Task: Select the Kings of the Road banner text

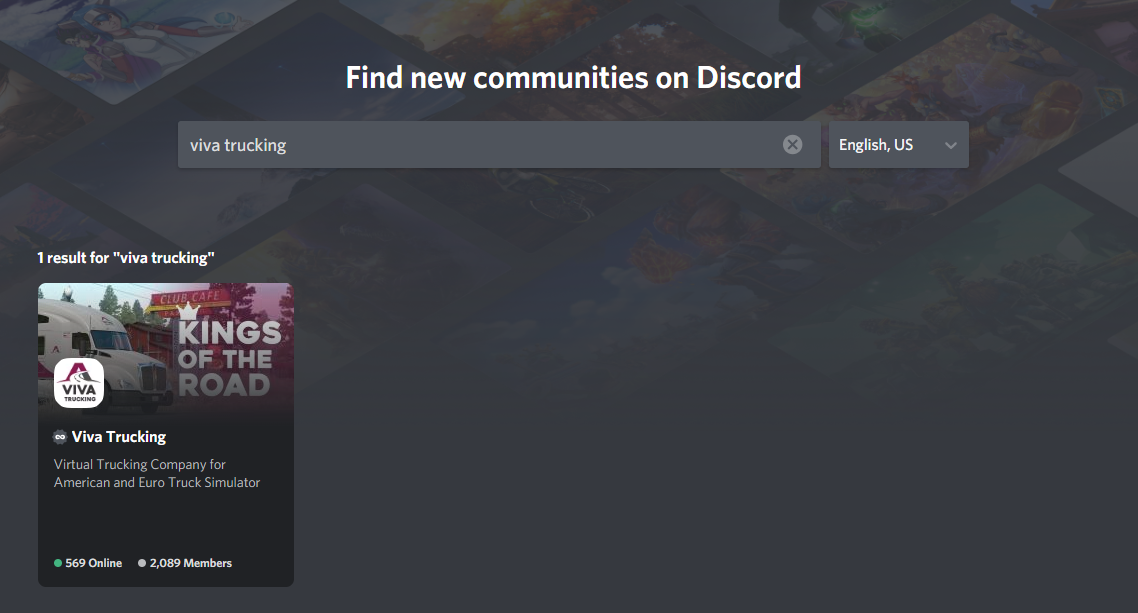Action: tap(229, 358)
